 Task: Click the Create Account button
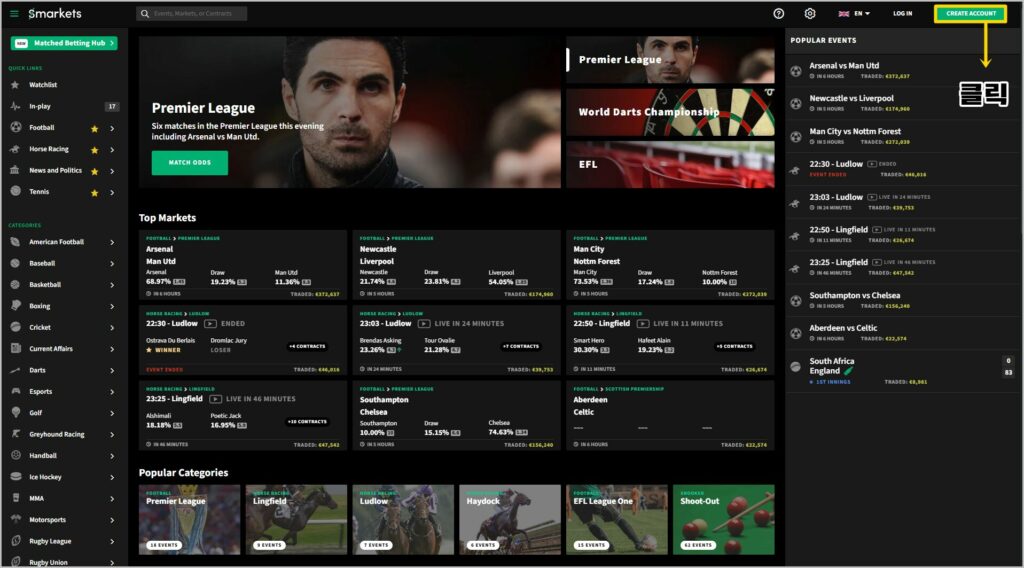[970, 13]
